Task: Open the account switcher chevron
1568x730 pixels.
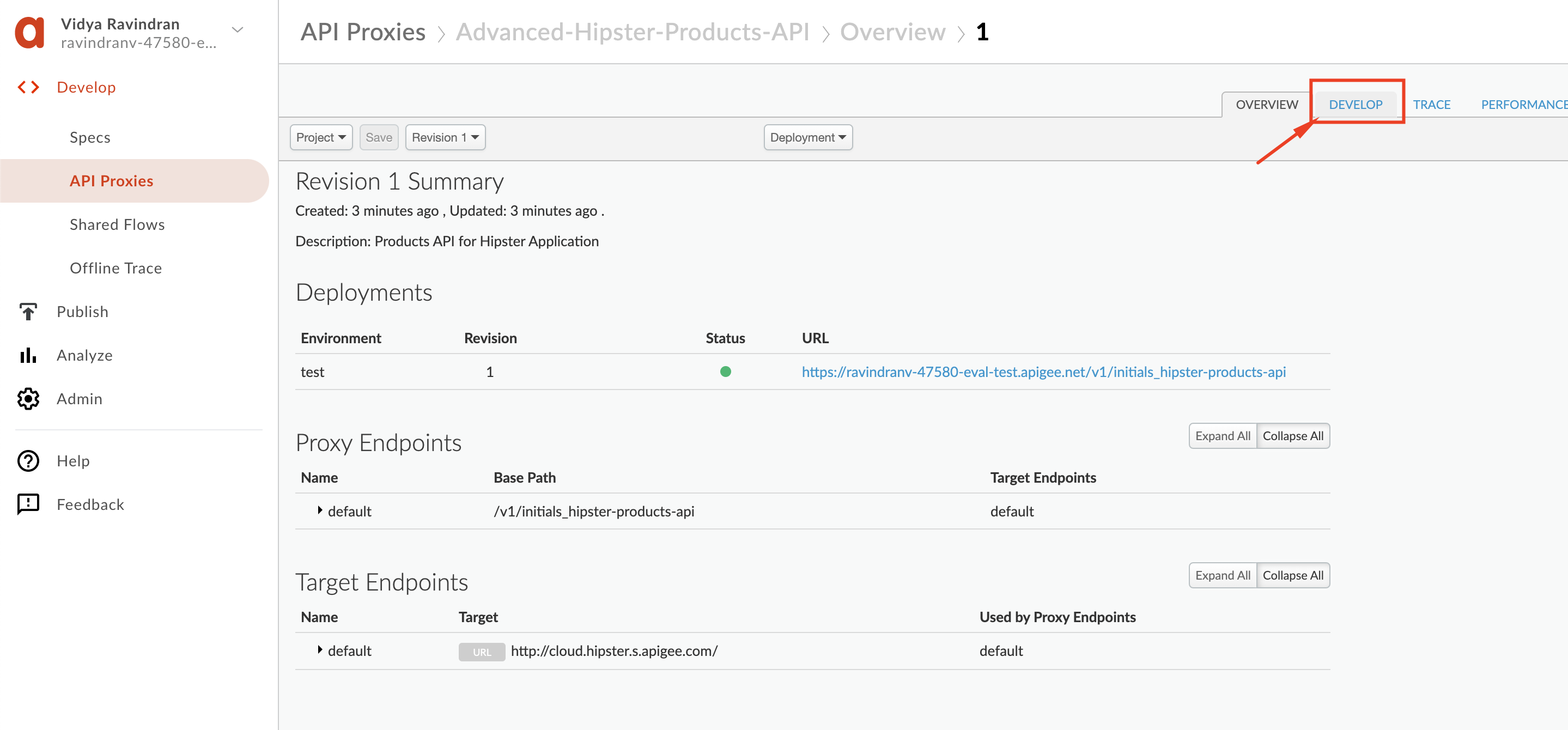Action: click(x=238, y=29)
